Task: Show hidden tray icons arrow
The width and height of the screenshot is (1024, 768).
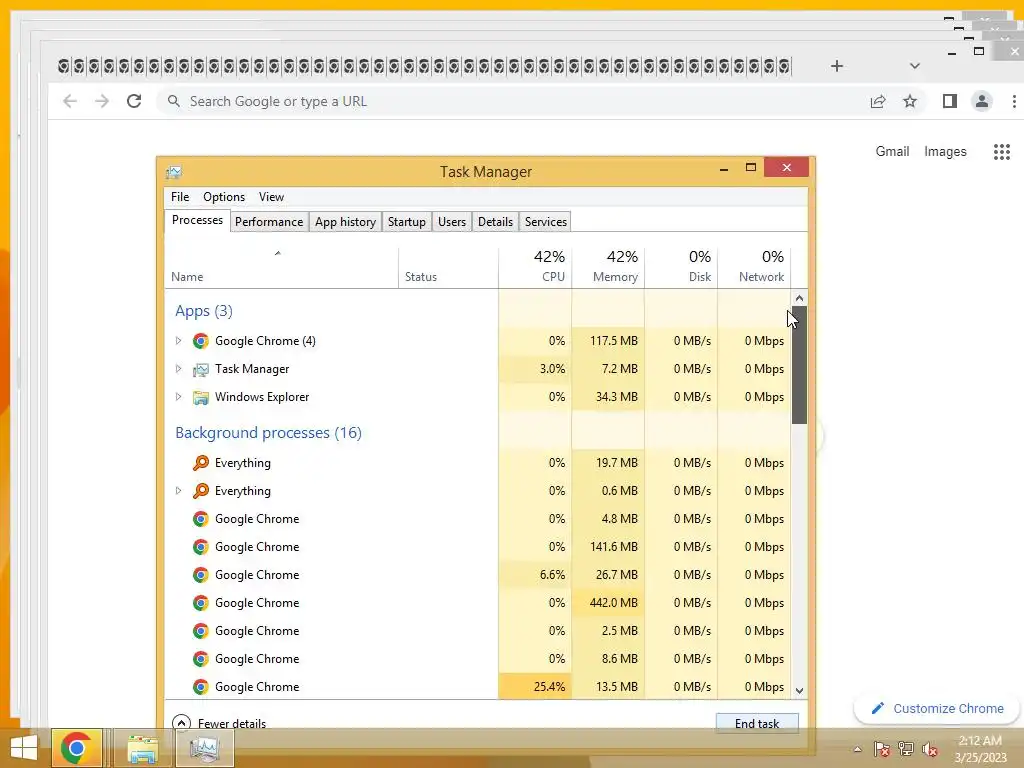Action: [x=857, y=749]
